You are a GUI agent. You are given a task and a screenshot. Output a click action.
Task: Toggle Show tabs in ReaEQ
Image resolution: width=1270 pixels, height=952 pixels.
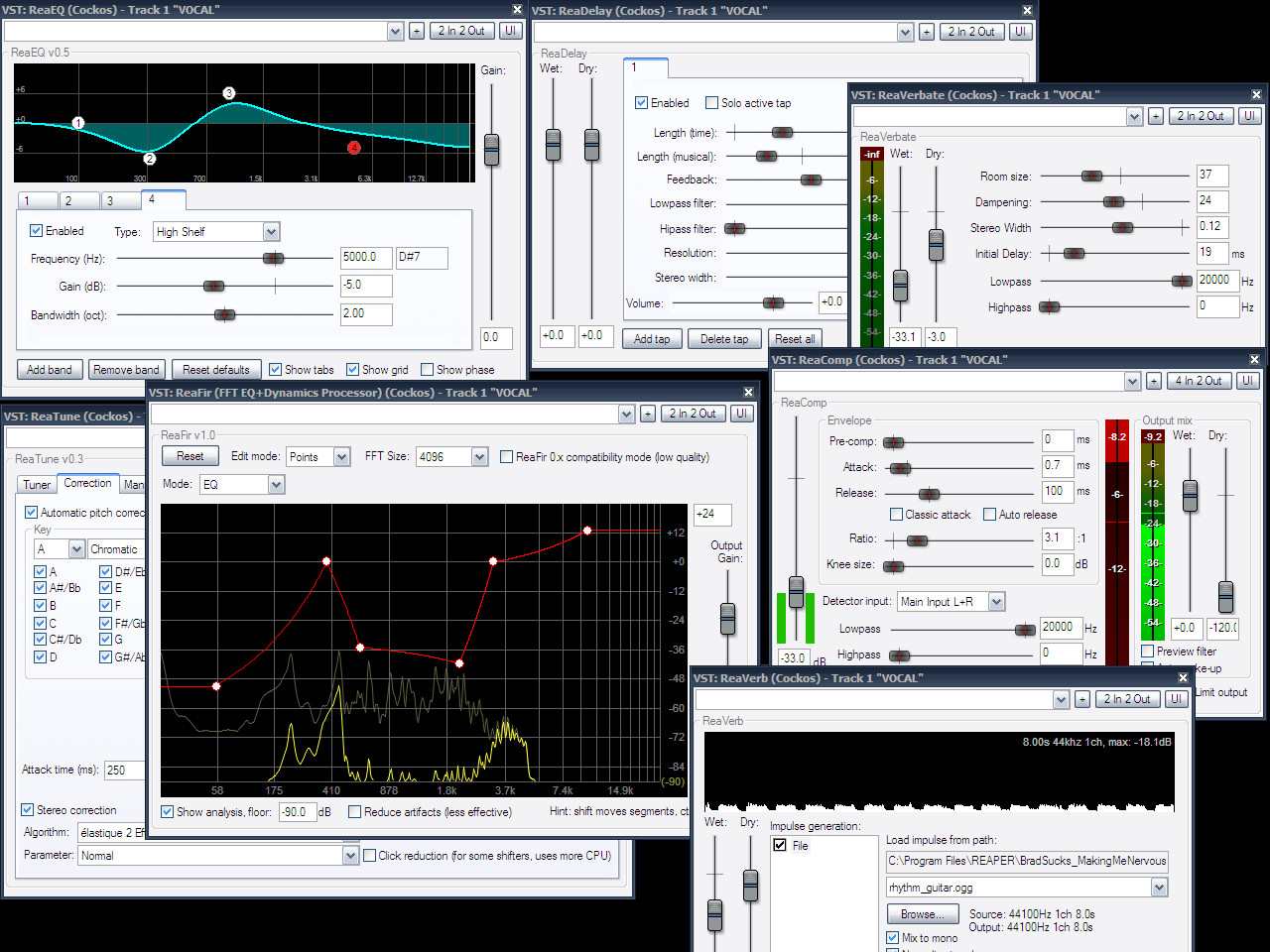click(276, 370)
